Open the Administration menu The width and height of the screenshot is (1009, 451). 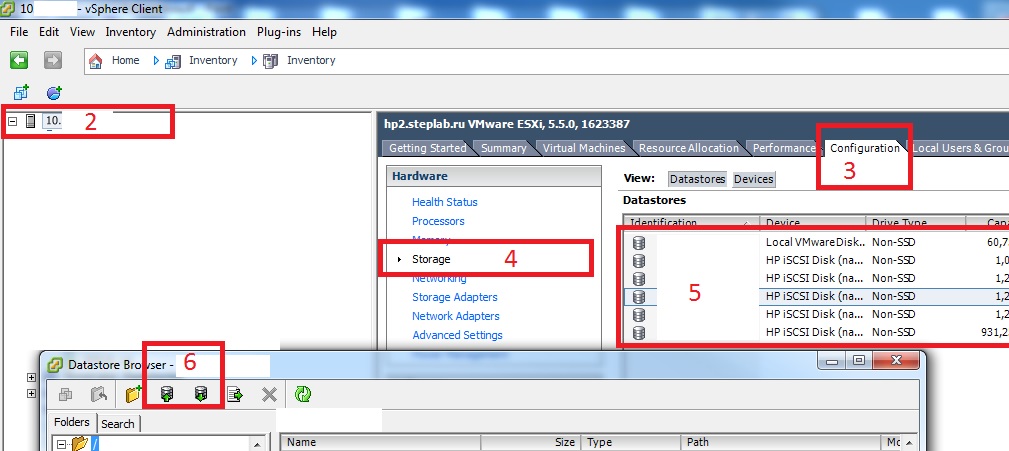(207, 32)
